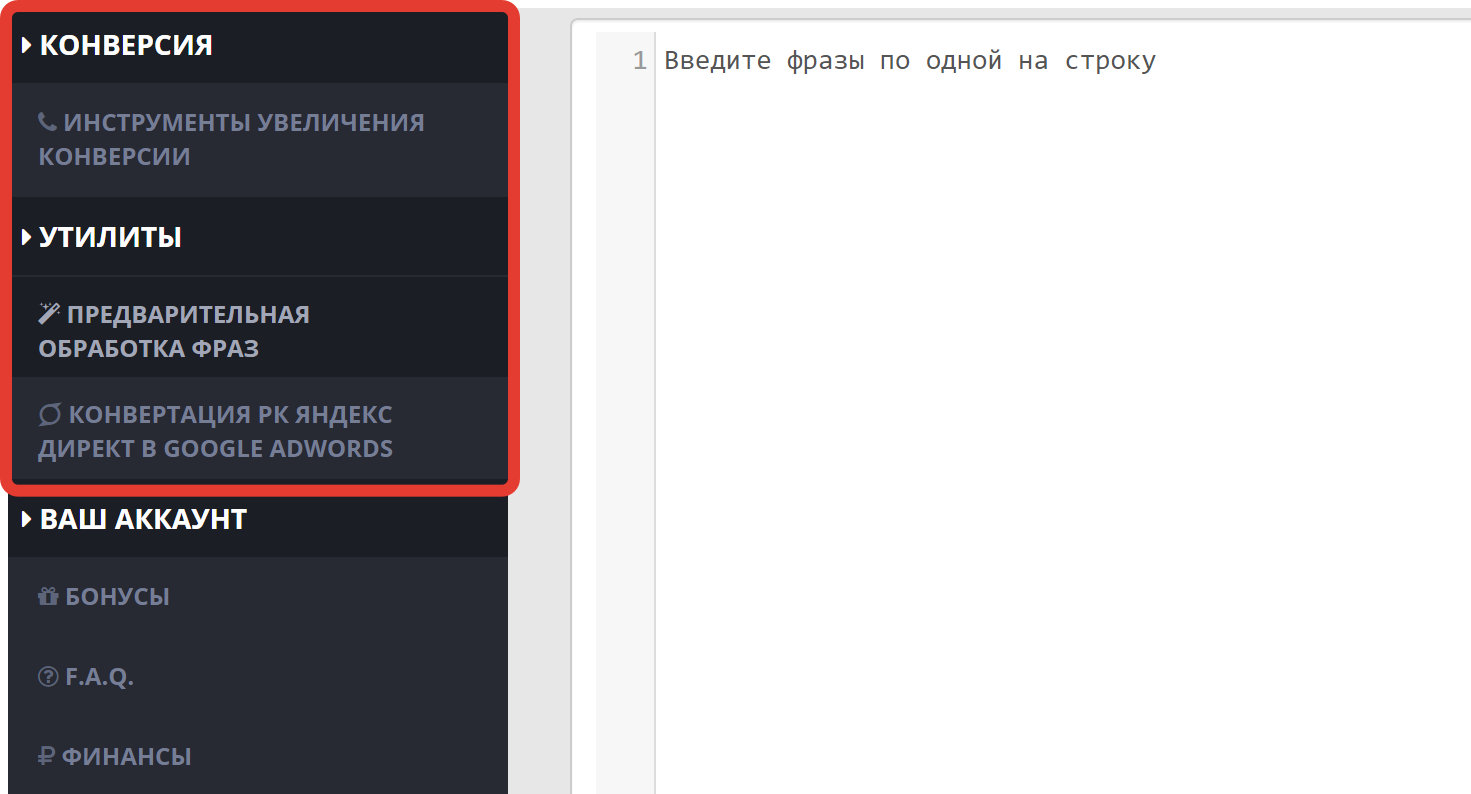Viewport: 1471px width, 794px height.
Task: Click the gift icon next to Бонусы
Action: pos(48,597)
